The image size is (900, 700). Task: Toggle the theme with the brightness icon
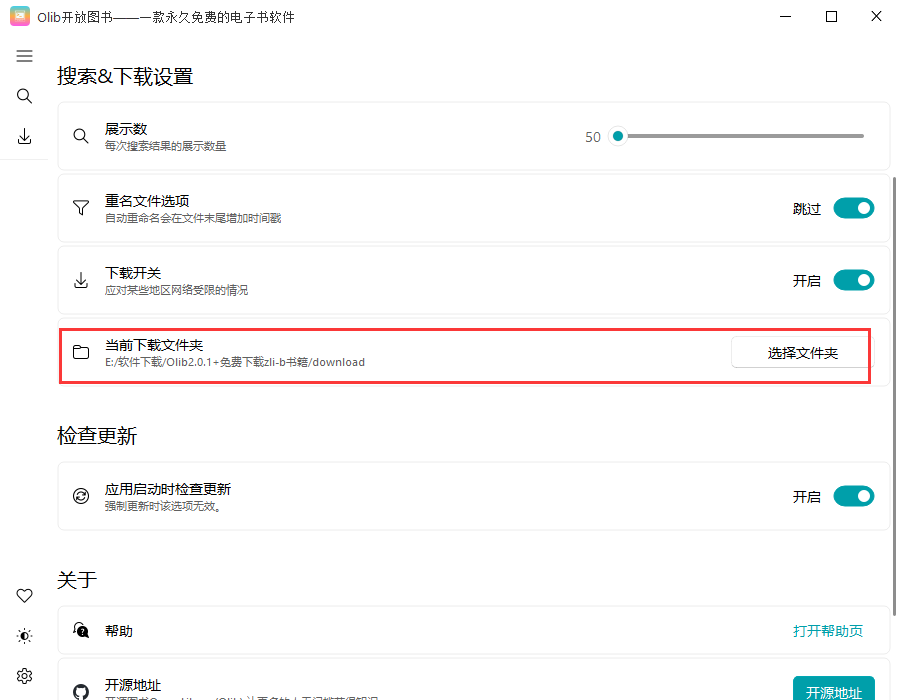(24, 635)
